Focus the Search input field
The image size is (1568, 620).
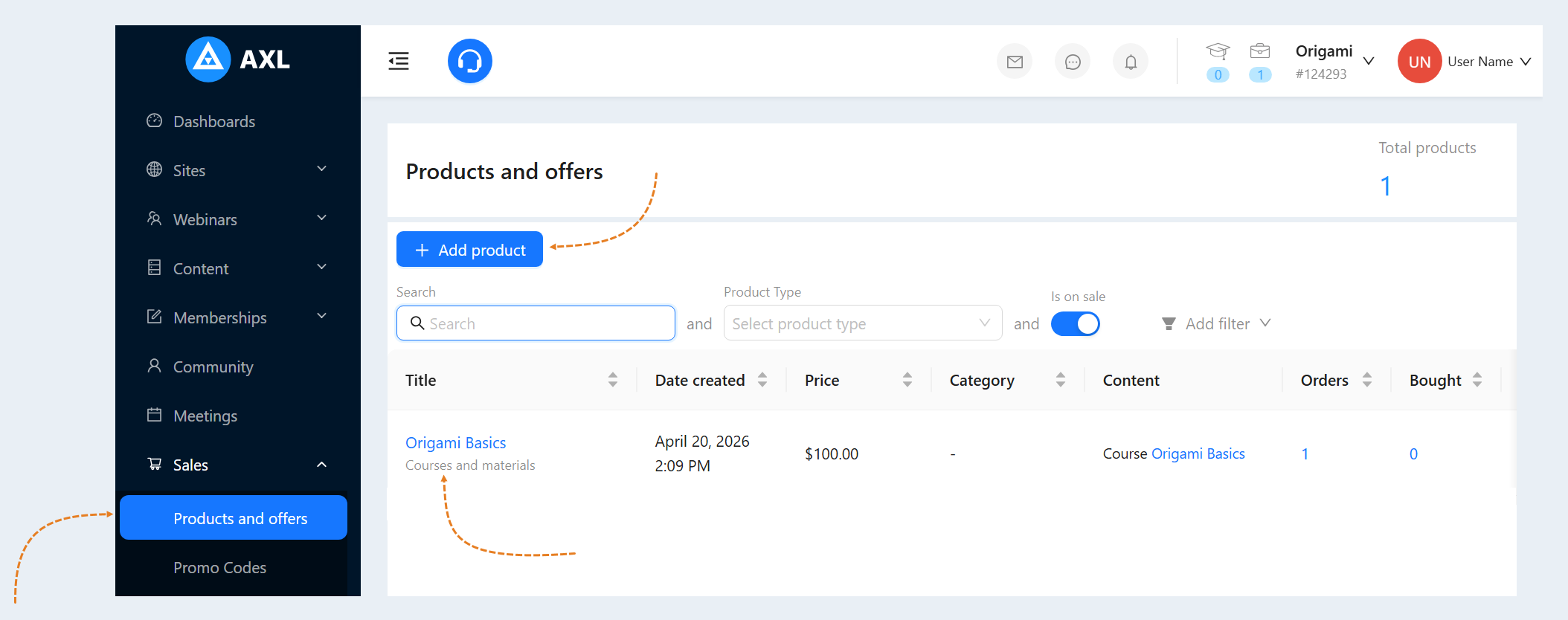[x=536, y=323]
